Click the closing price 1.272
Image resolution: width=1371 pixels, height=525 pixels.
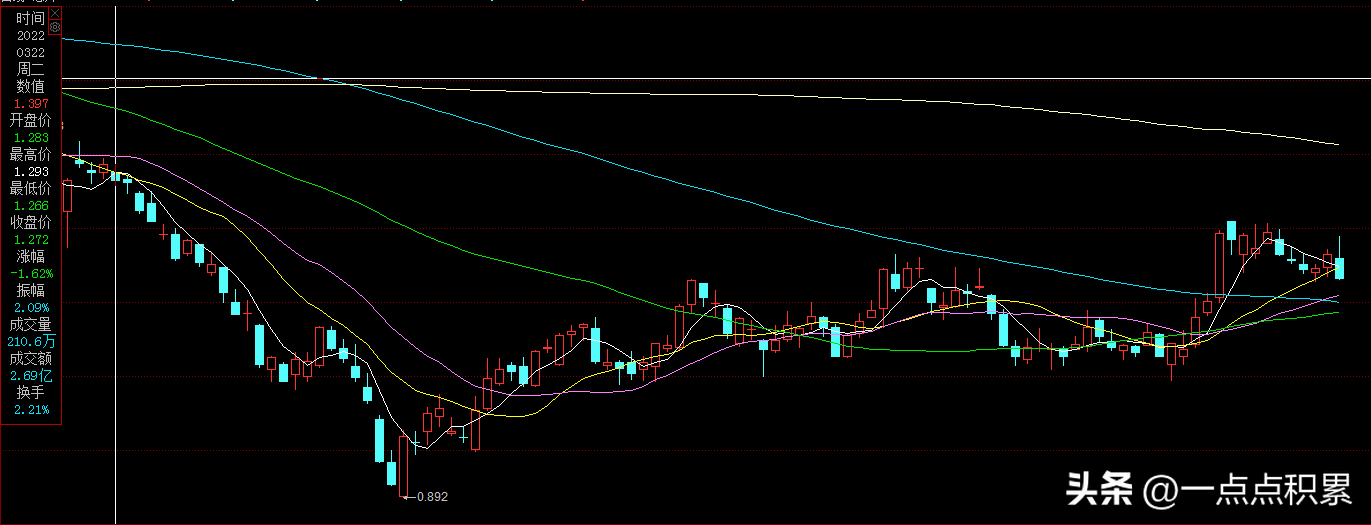tap(30, 239)
